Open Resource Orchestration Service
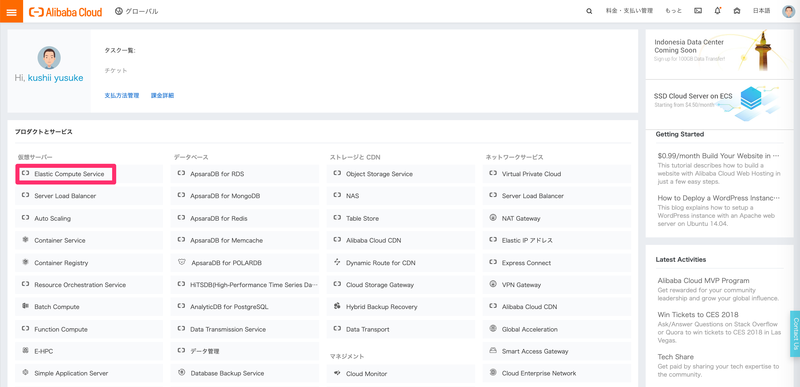 click(x=89, y=285)
